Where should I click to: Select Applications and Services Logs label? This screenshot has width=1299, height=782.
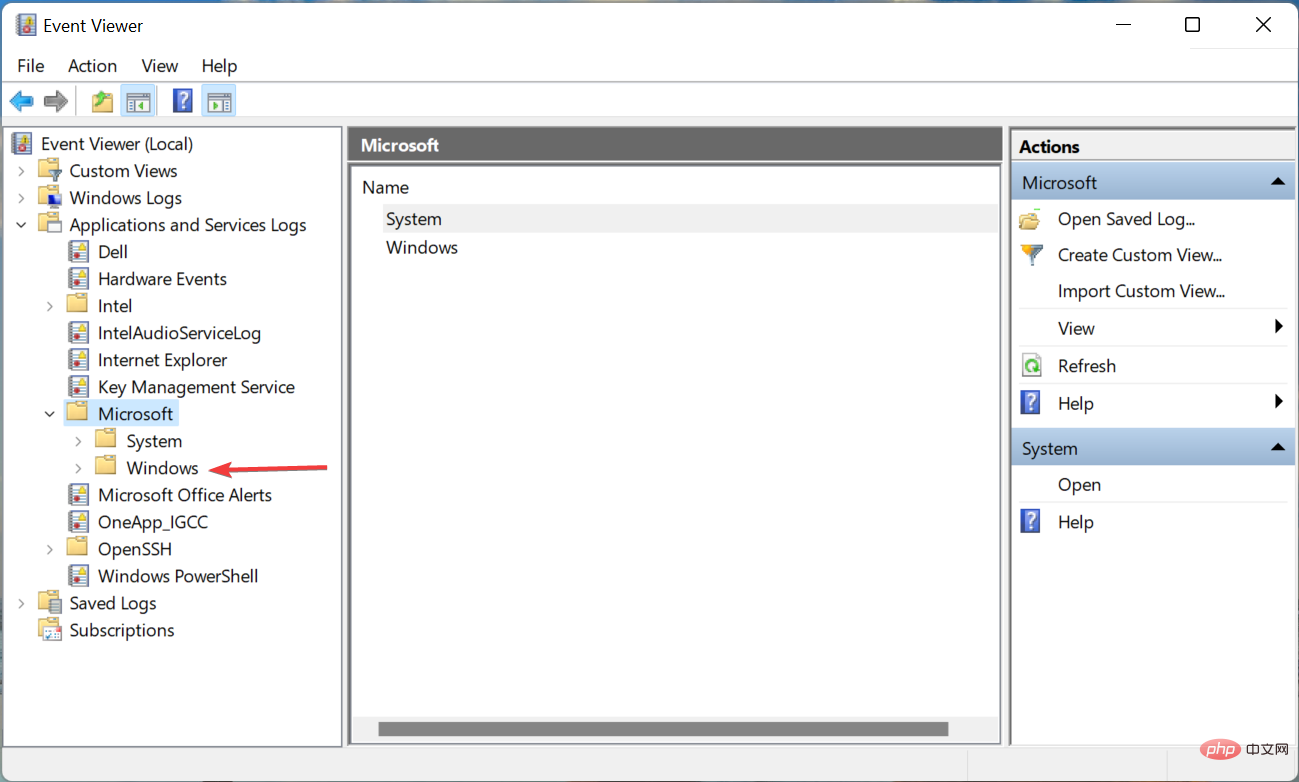pos(187,225)
